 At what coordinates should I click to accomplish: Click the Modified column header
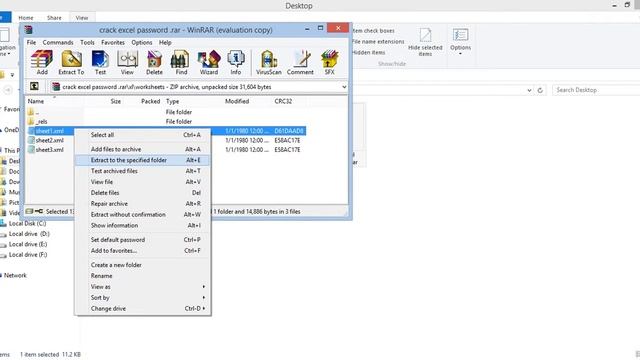pyautogui.click(x=237, y=101)
